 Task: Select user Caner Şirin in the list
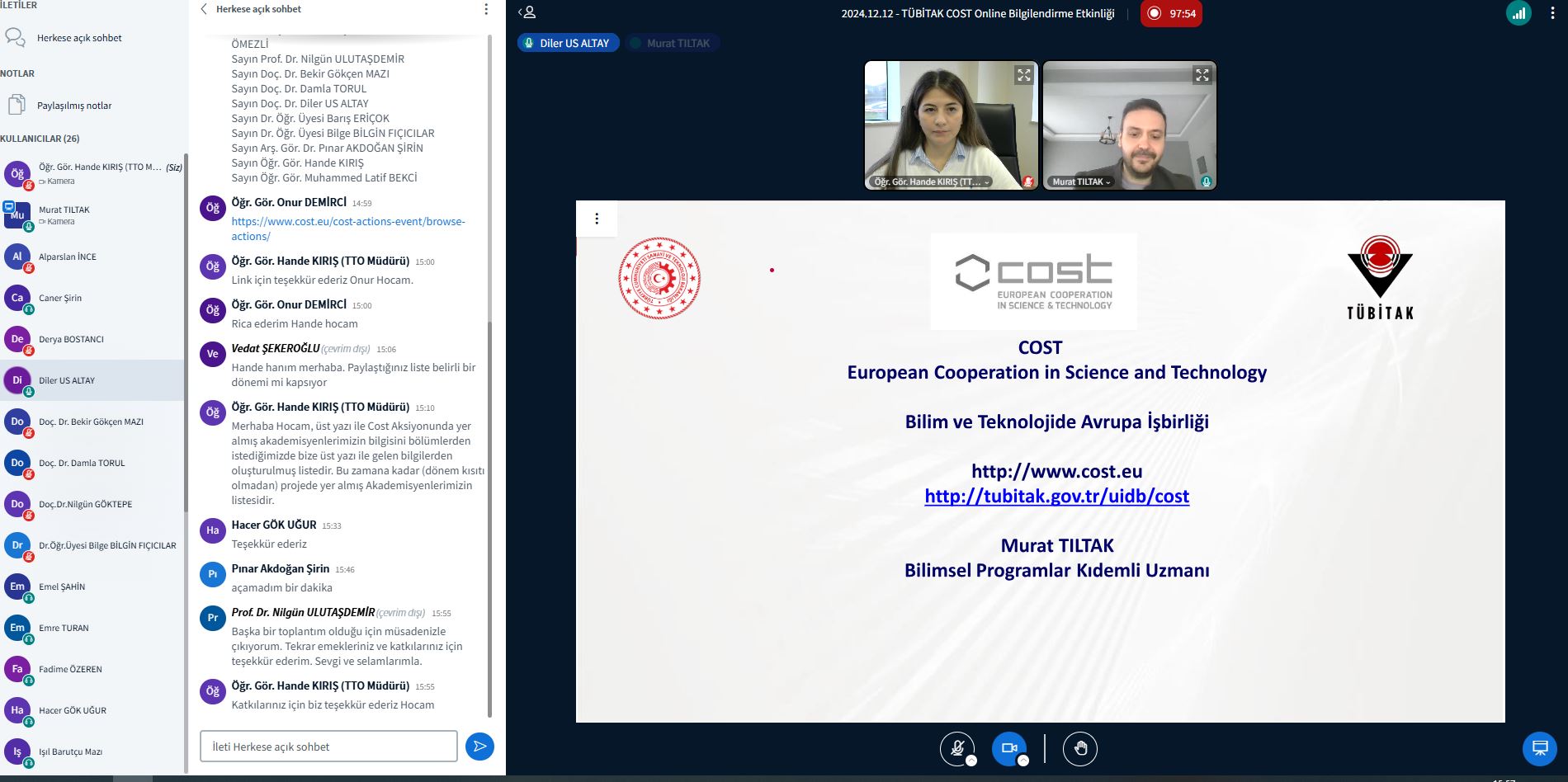tap(92, 298)
